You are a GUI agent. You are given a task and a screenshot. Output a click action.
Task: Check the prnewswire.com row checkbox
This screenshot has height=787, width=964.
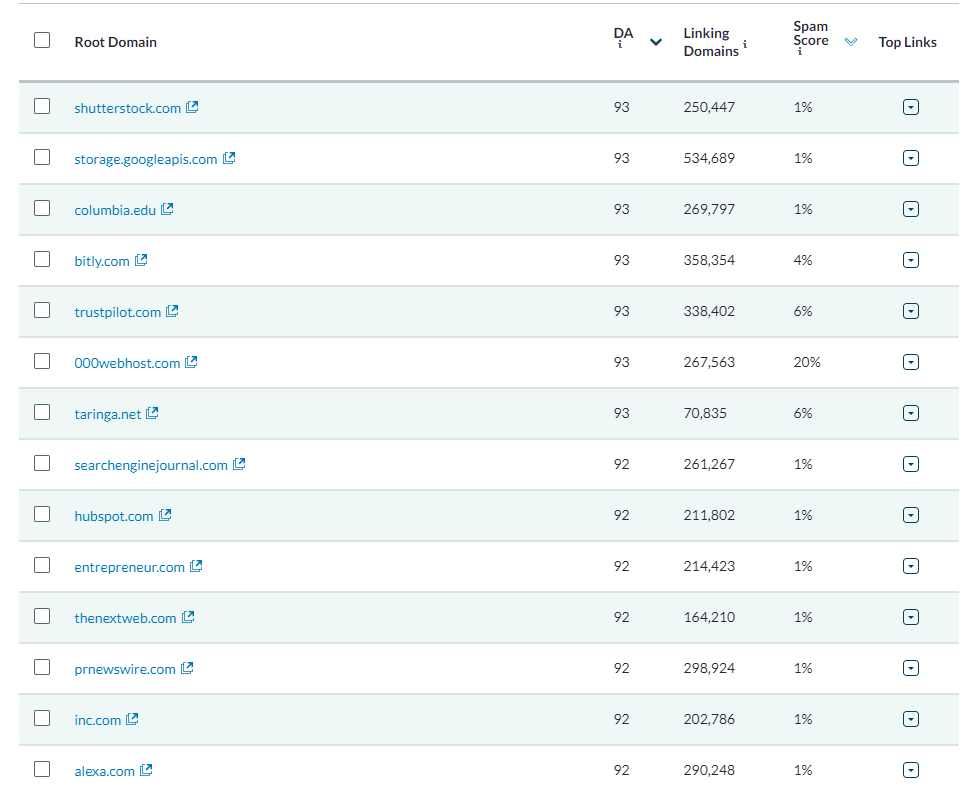[42, 667]
